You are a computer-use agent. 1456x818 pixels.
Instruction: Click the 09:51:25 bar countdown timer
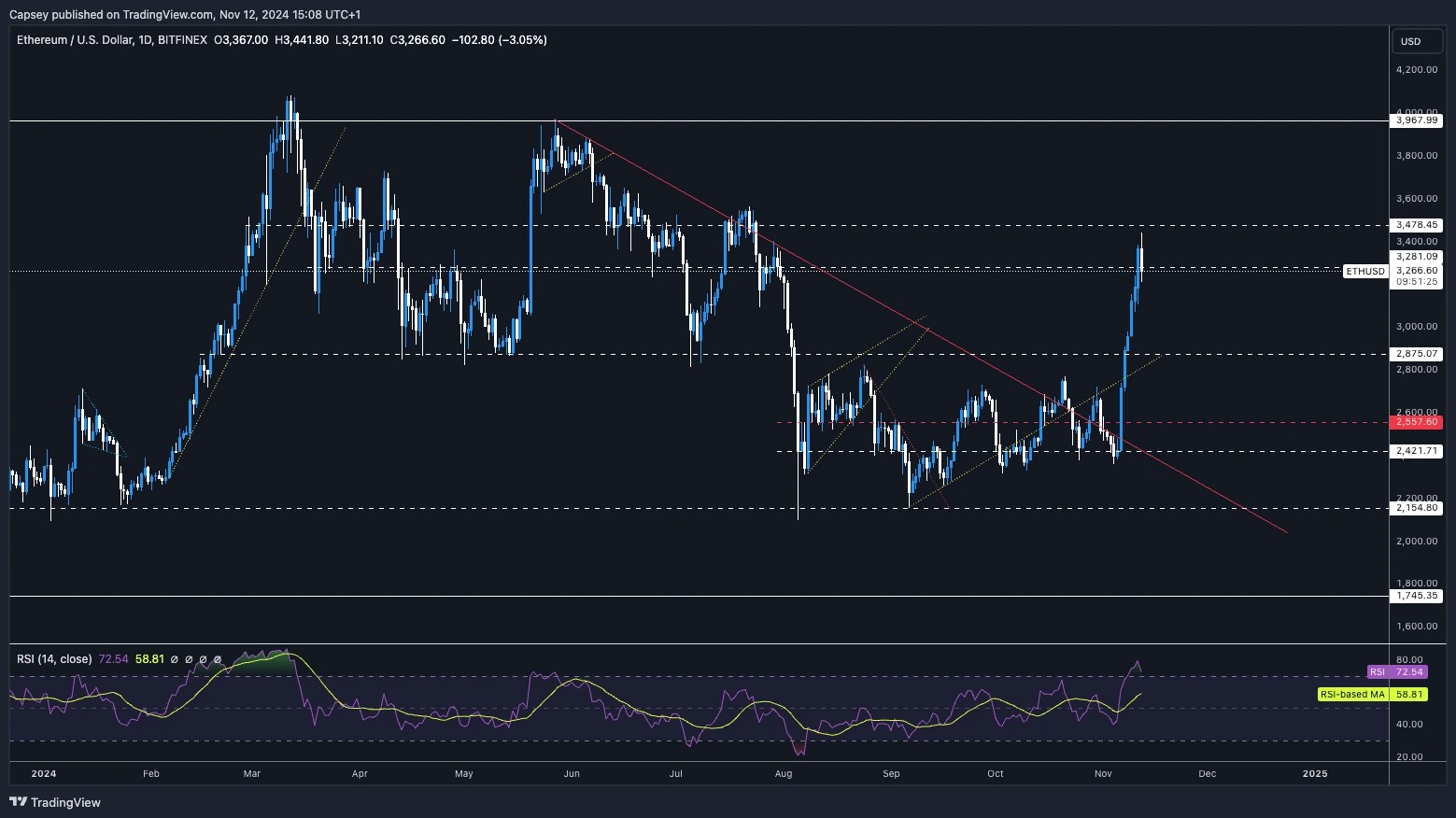[1416, 282]
